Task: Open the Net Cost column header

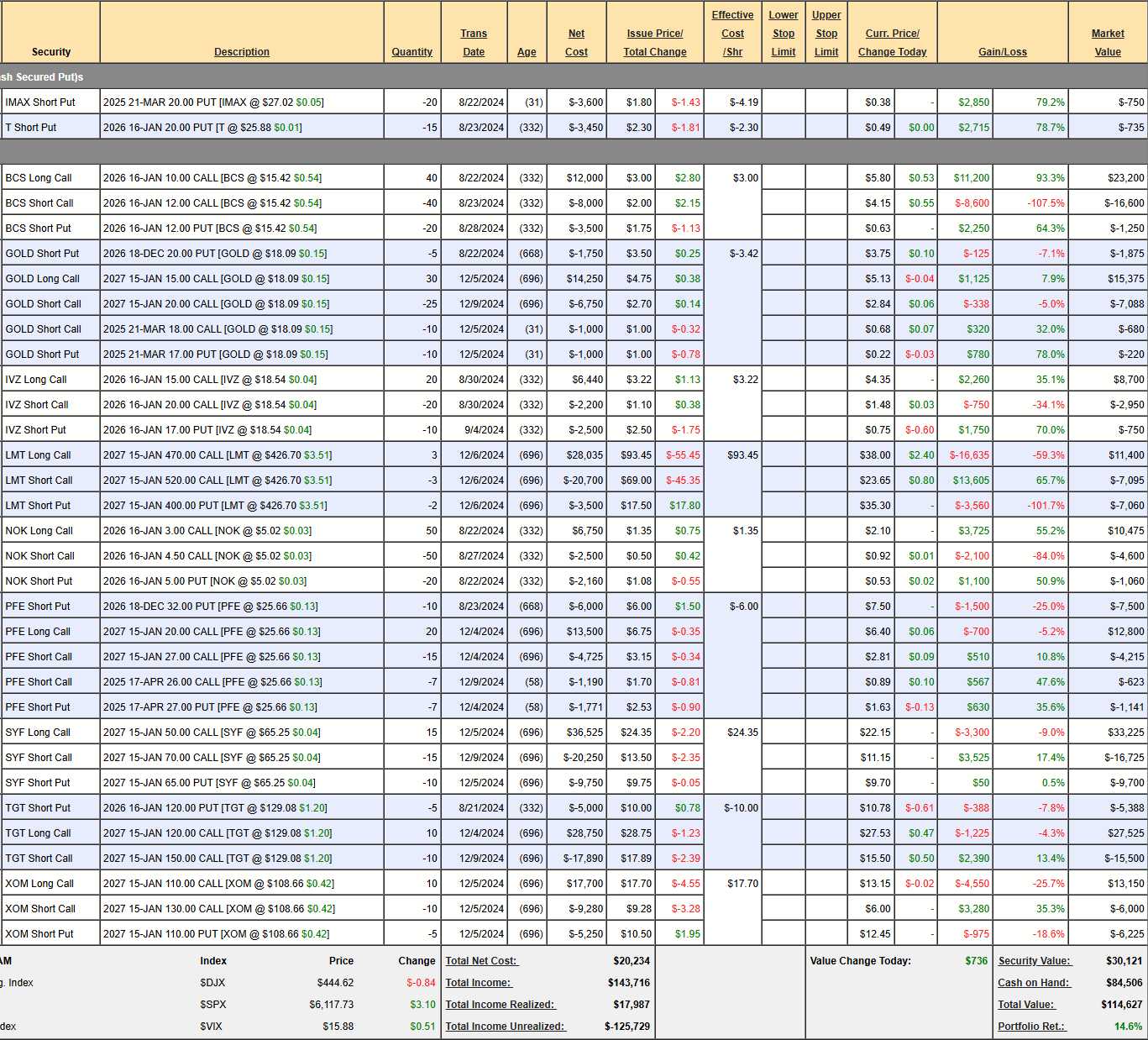Action: (x=576, y=43)
